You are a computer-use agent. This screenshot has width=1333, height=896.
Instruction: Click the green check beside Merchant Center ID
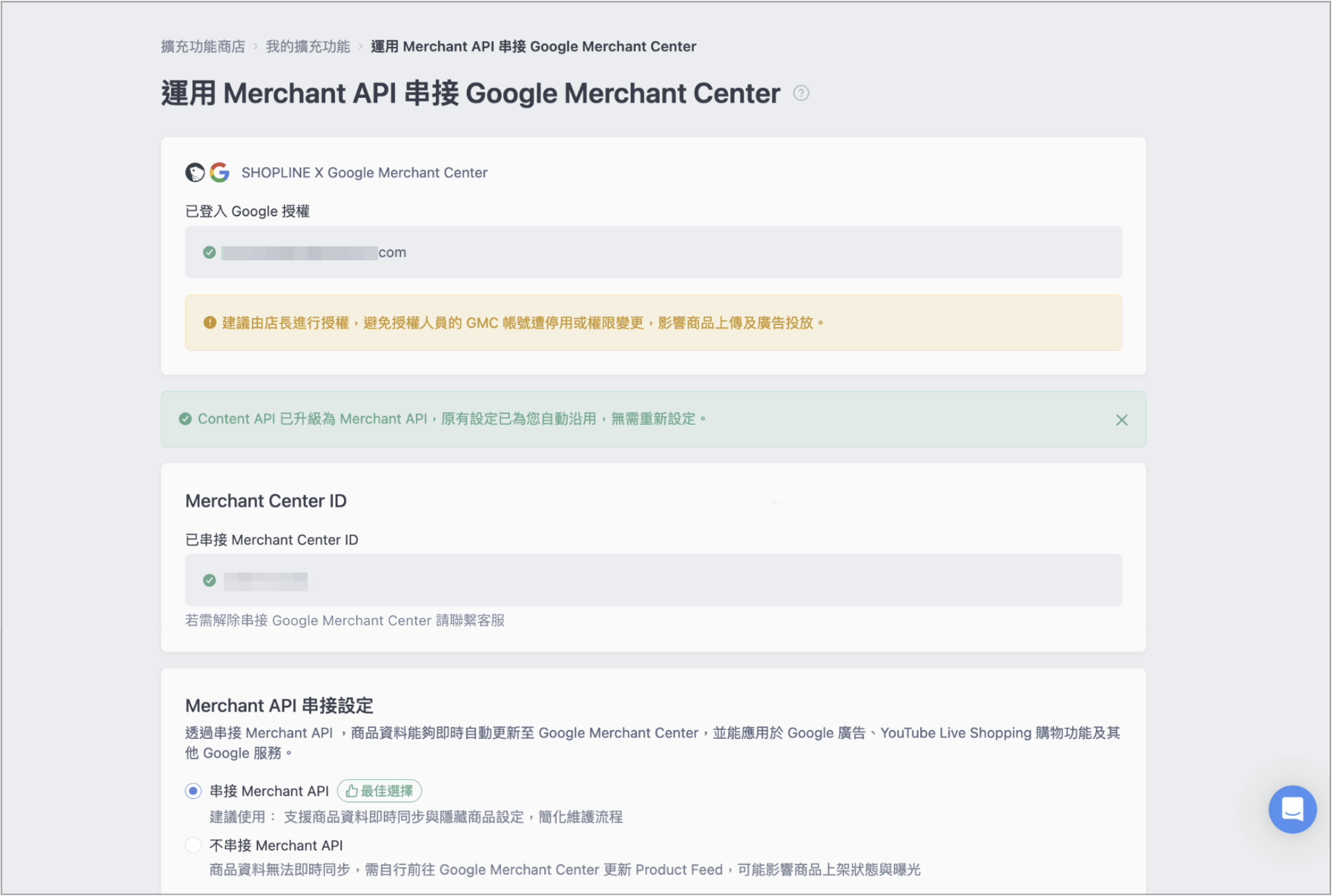[209, 581]
